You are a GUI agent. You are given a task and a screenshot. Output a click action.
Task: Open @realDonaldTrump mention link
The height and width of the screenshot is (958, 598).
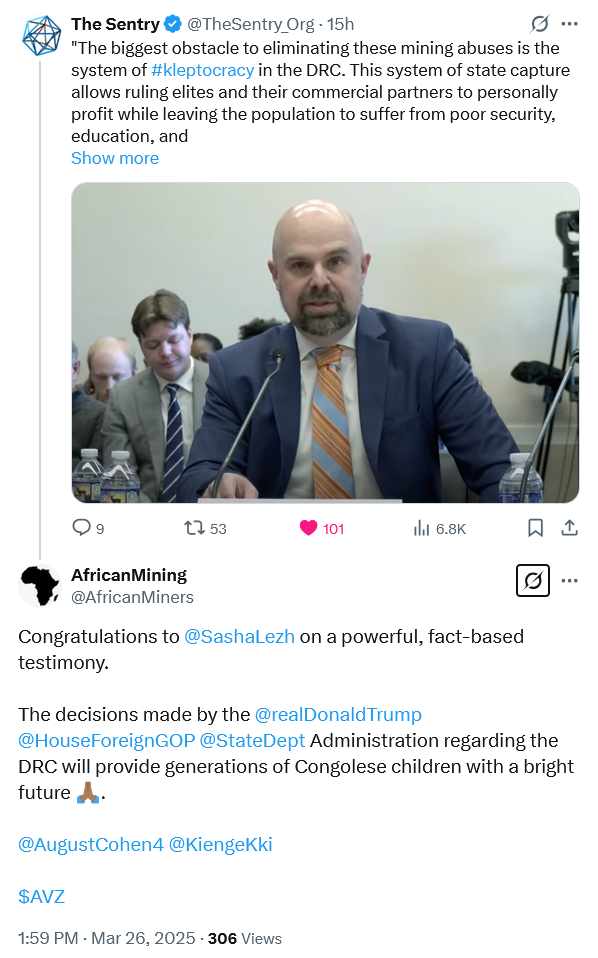click(338, 714)
